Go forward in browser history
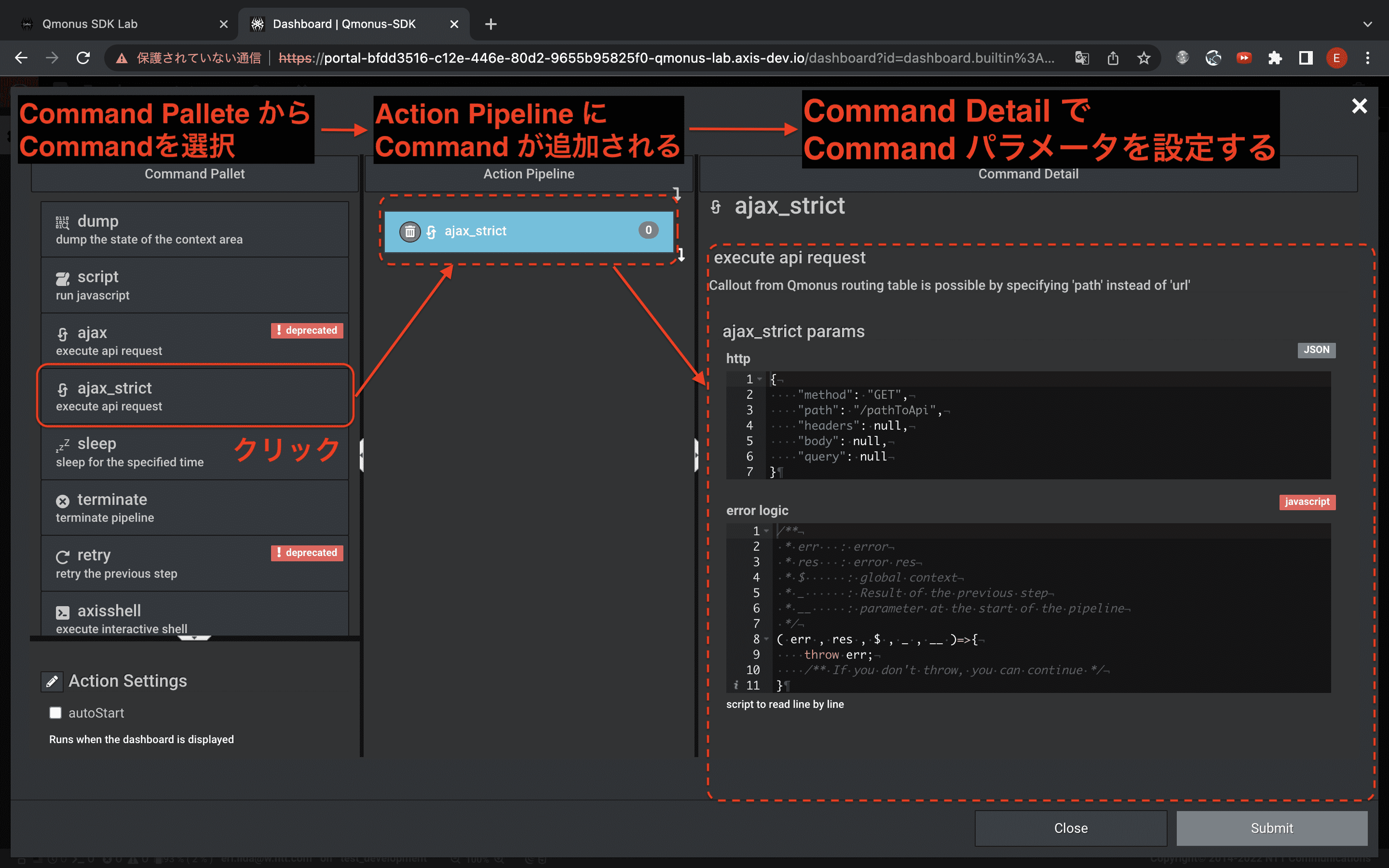The width and height of the screenshot is (1389, 868). pyautogui.click(x=52, y=58)
